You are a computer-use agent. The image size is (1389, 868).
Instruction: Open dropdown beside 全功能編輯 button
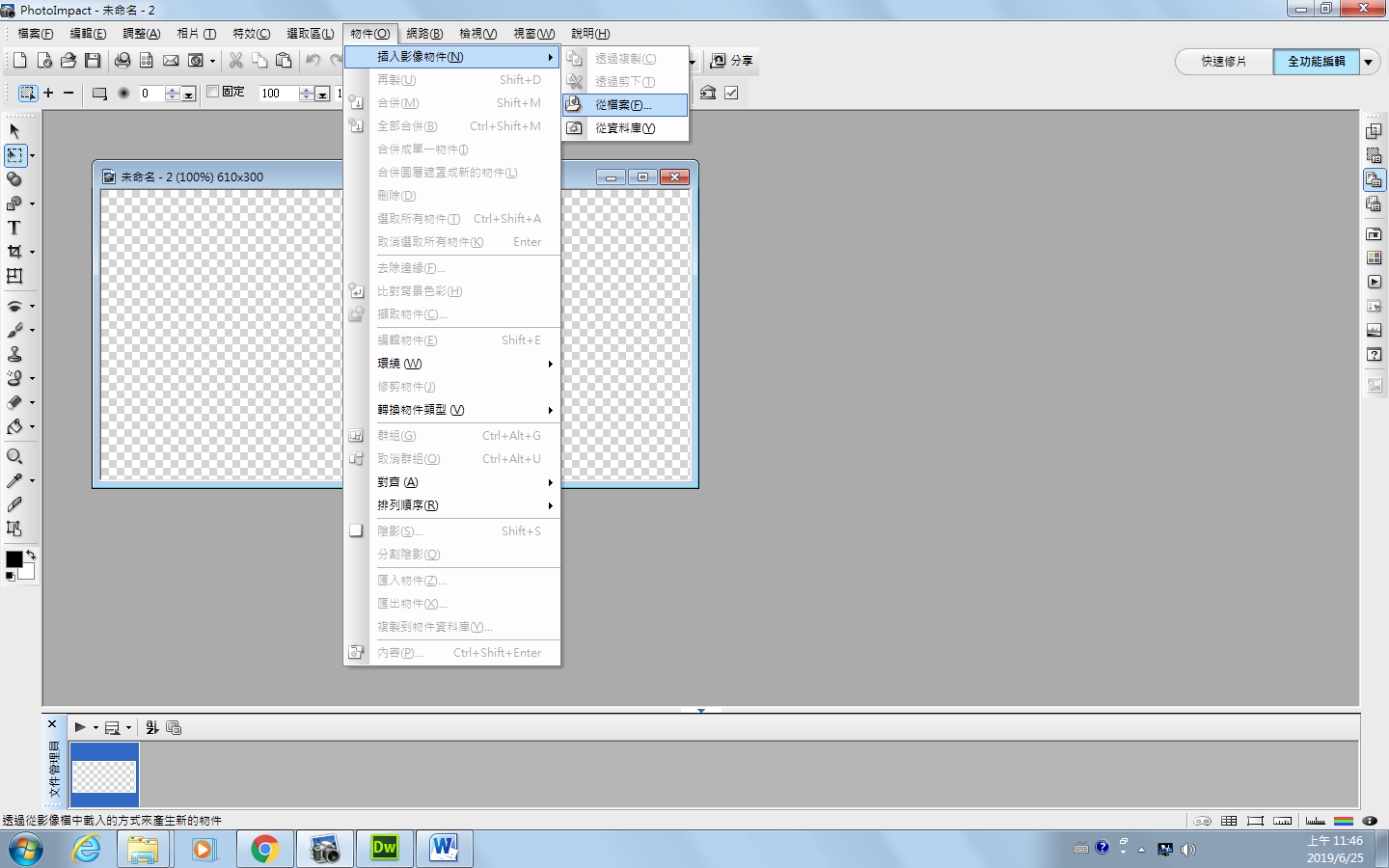1368,62
